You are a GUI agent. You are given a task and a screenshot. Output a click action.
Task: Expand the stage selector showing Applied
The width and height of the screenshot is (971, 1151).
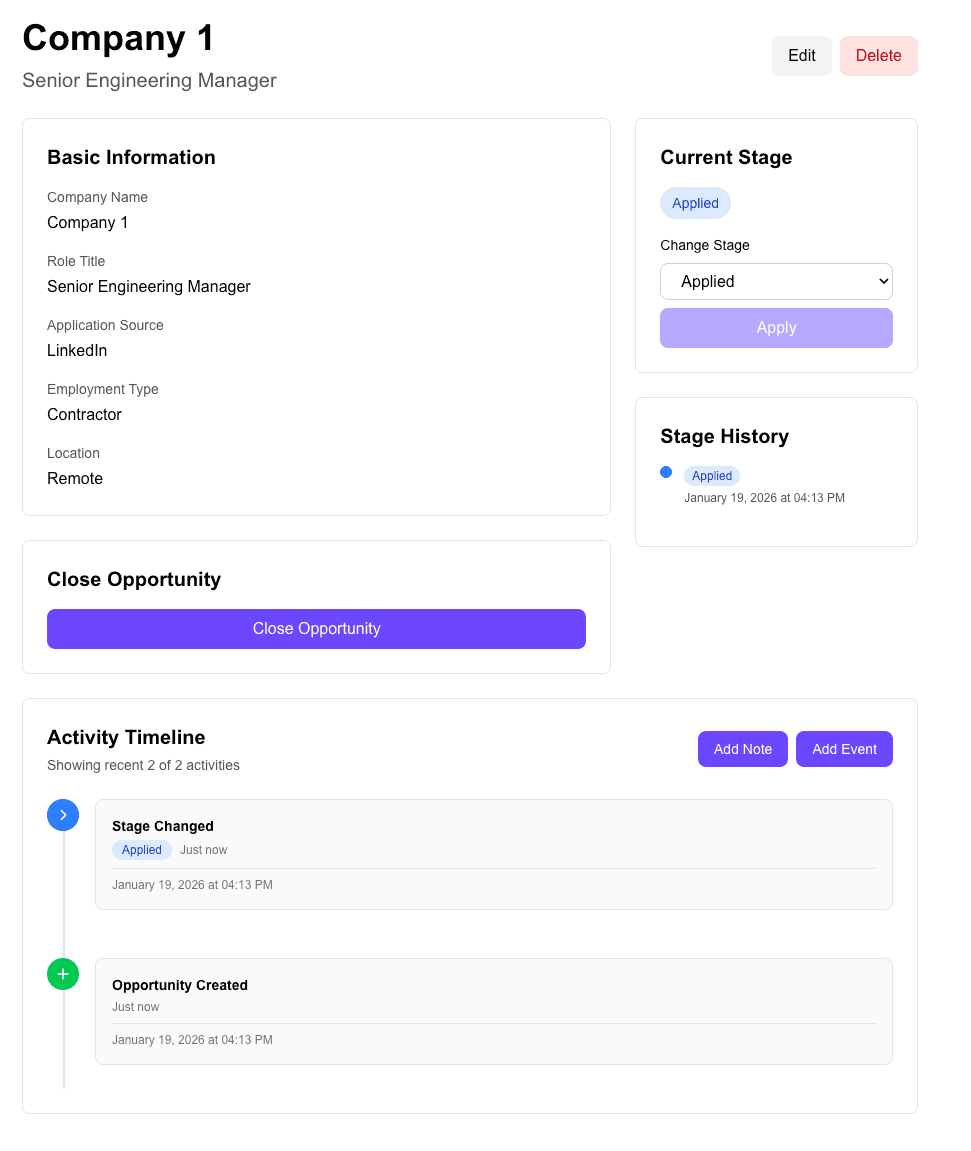pos(776,281)
